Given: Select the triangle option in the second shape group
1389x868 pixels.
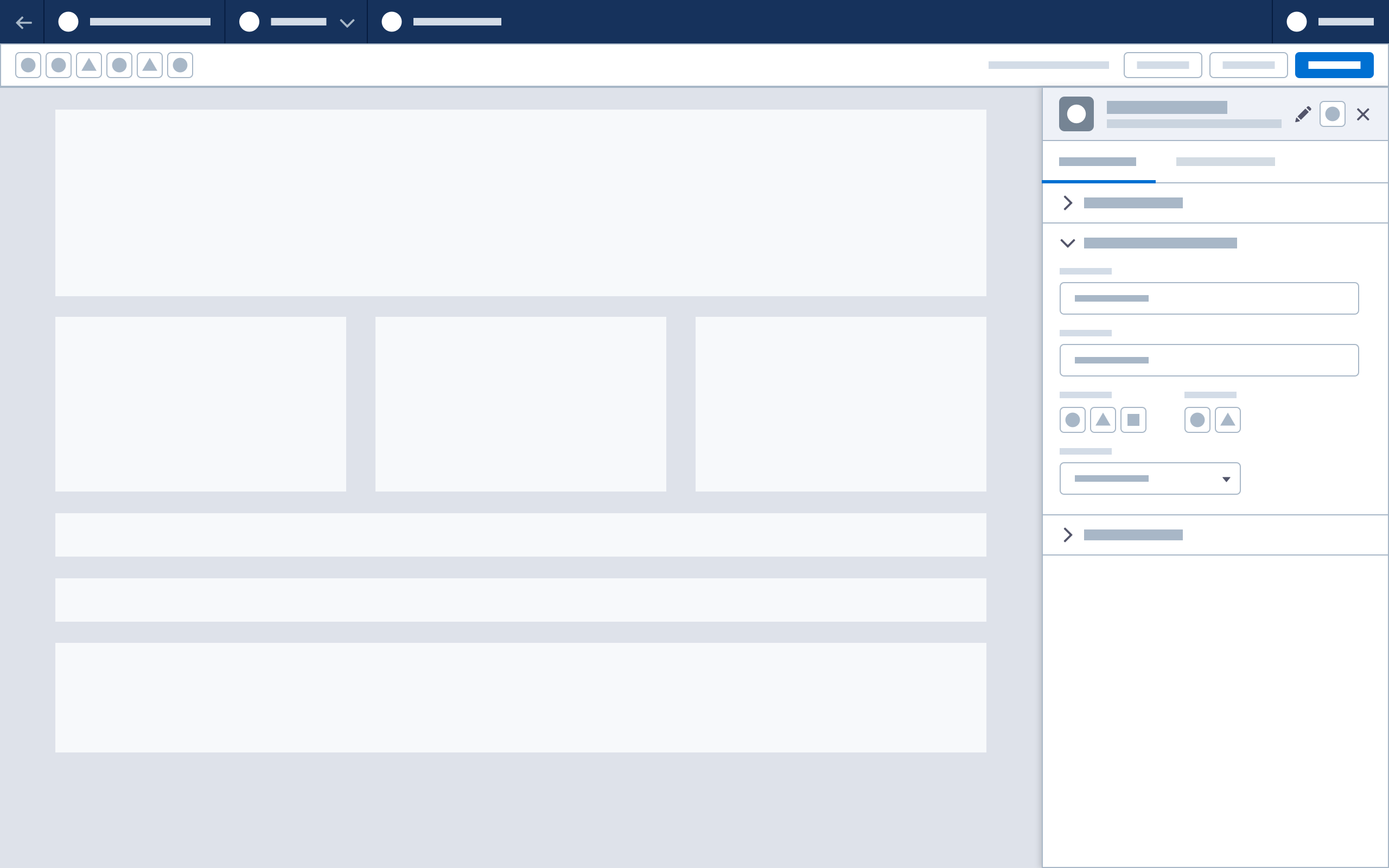Looking at the screenshot, I should point(1228,420).
